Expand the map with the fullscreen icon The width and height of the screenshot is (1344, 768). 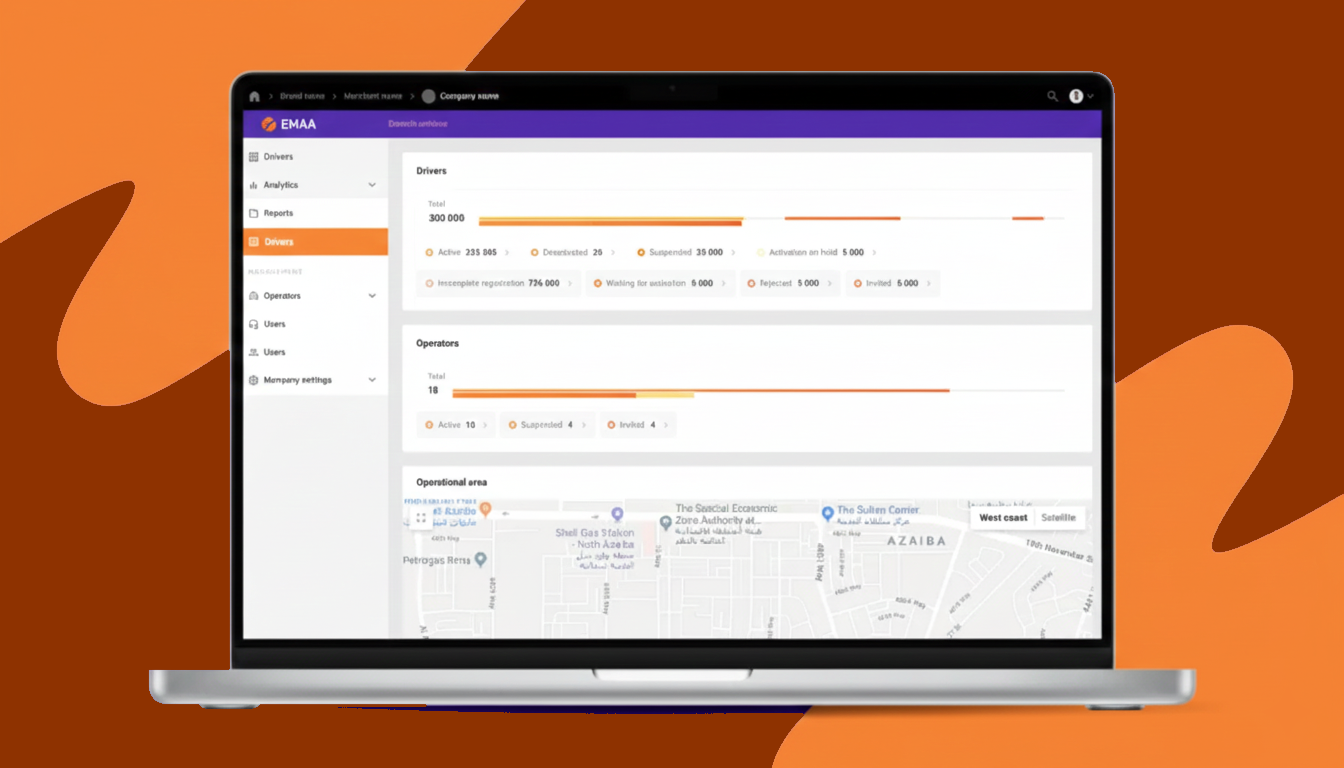click(421, 518)
